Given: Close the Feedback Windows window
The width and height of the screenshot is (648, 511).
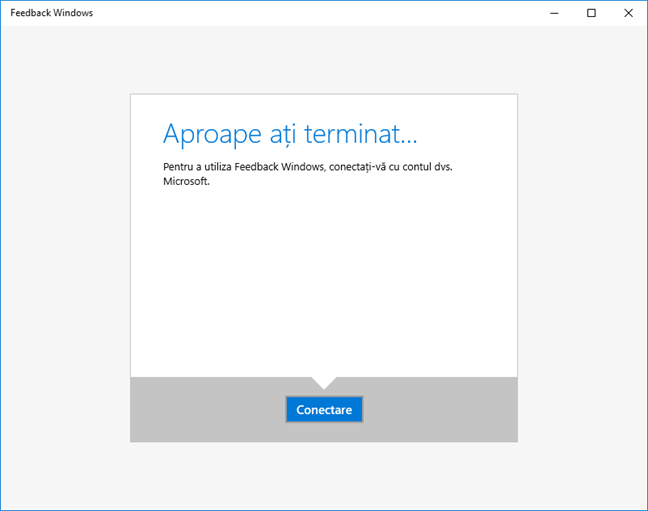Looking at the screenshot, I should (x=628, y=13).
